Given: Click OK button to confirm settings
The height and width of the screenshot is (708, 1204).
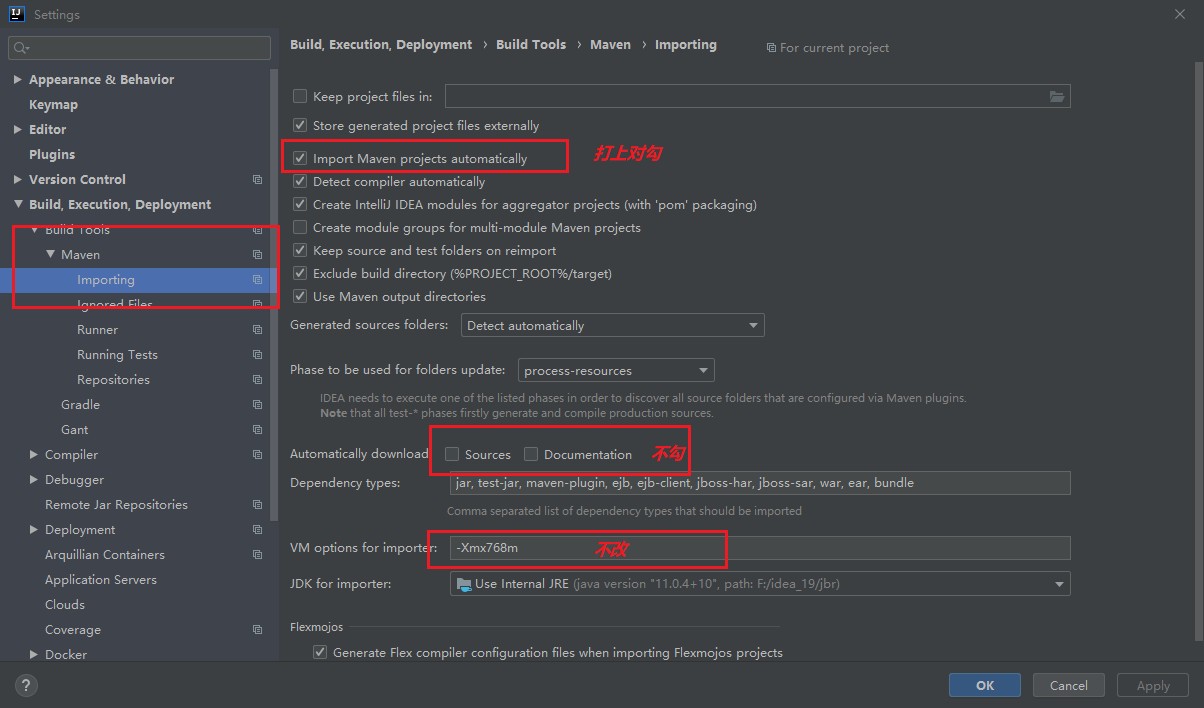Looking at the screenshot, I should (x=985, y=685).
